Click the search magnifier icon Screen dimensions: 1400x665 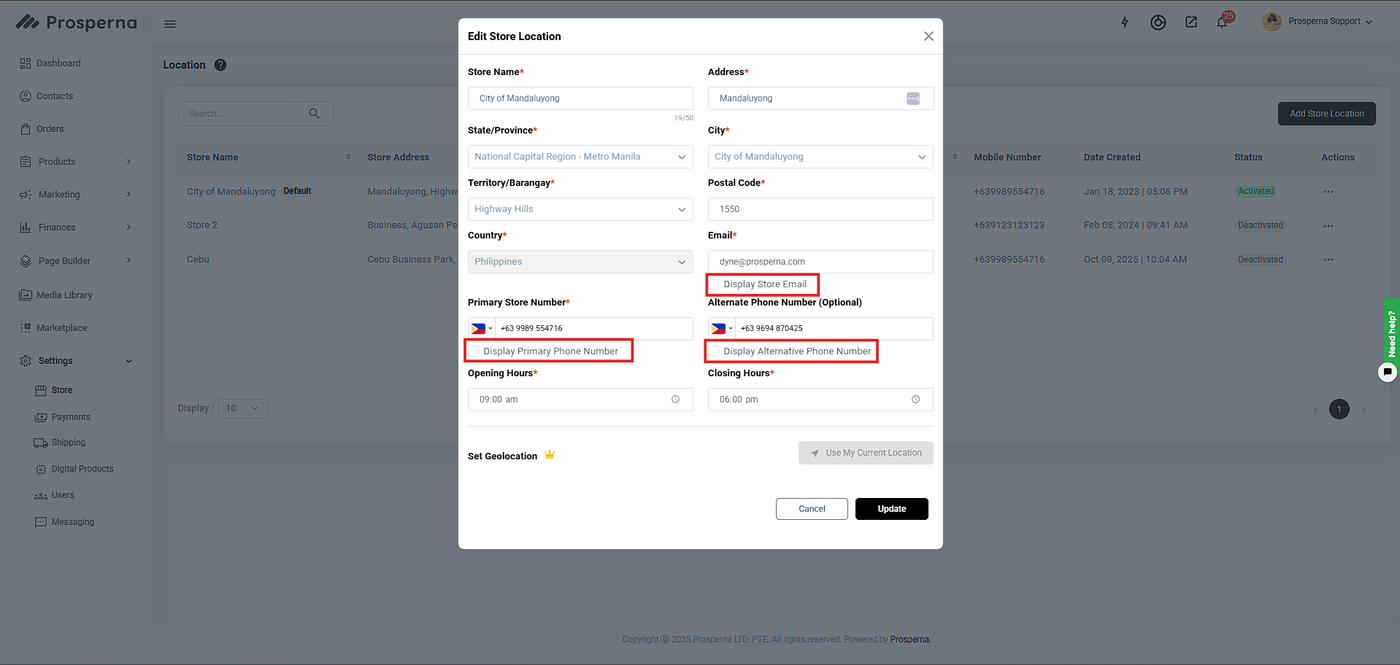pyautogui.click(x=314, y=113)
